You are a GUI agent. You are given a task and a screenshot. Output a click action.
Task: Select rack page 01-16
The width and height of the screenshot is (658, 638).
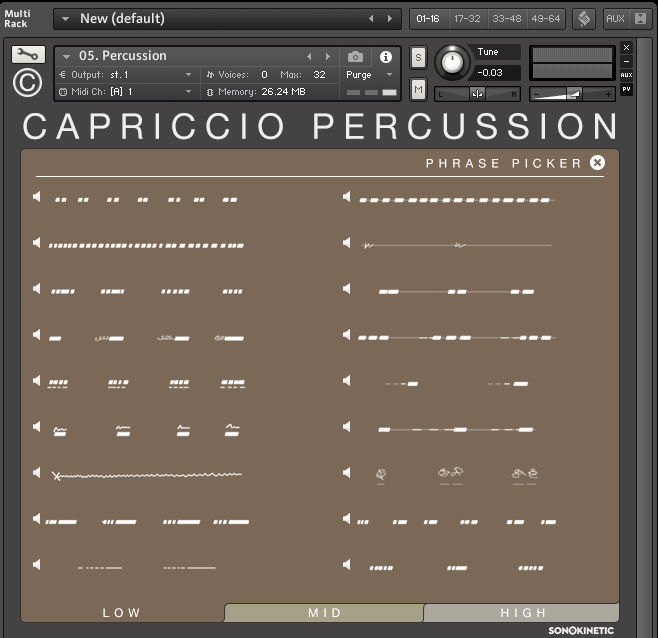[428, 19]
